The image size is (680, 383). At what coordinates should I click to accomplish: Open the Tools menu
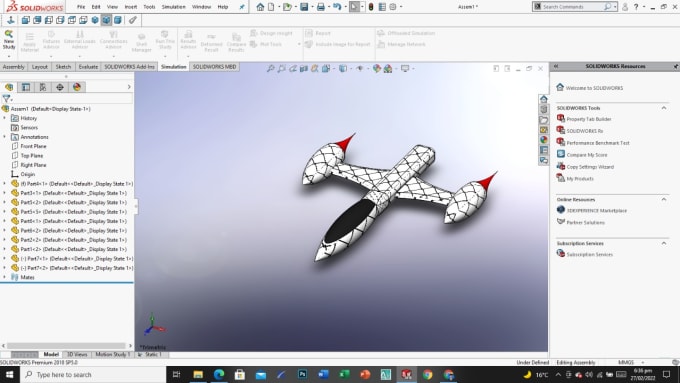pyautogui.click(x=149, y=7)
